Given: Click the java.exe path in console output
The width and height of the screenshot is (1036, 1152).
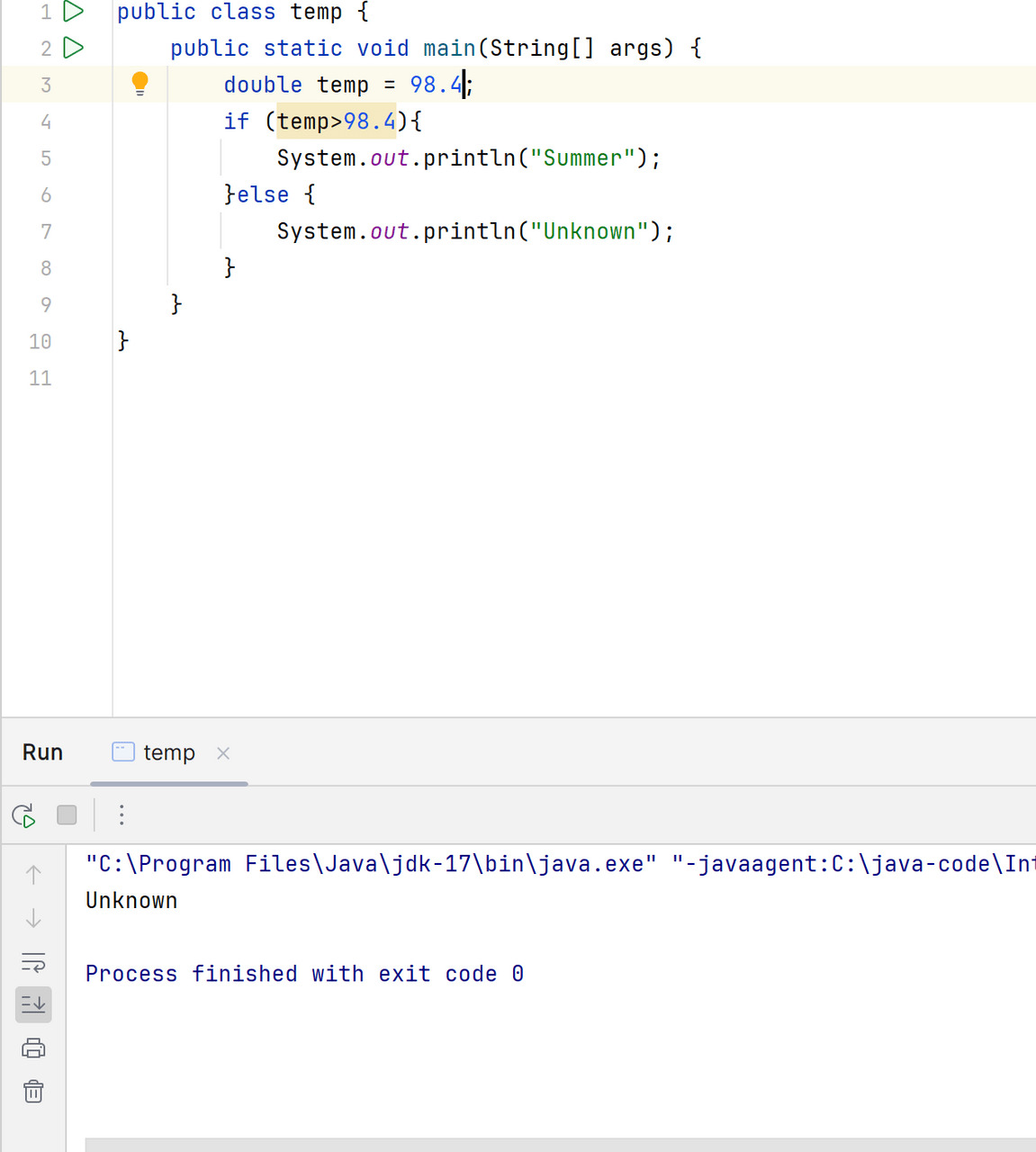Looking at the screenshot, I should 370,864.
